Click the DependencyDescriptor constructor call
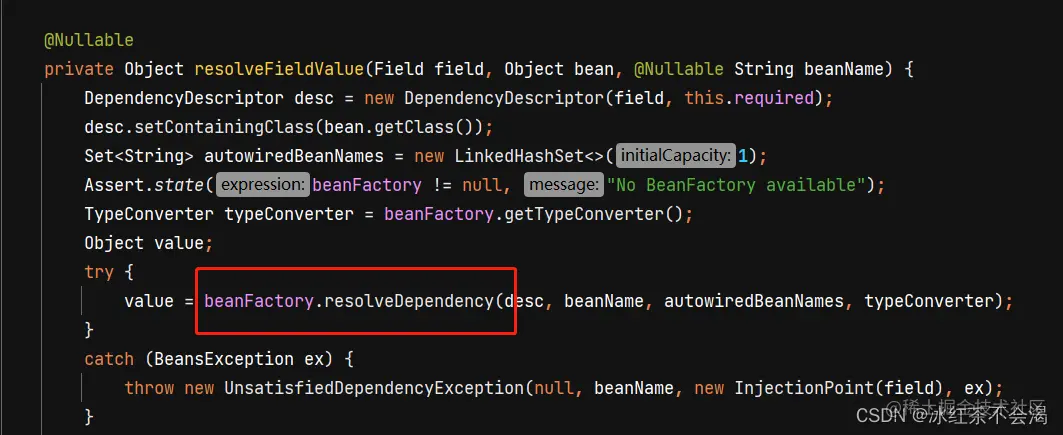The height and width of the screenshot is (435, 1063). (x=504, y=98)
